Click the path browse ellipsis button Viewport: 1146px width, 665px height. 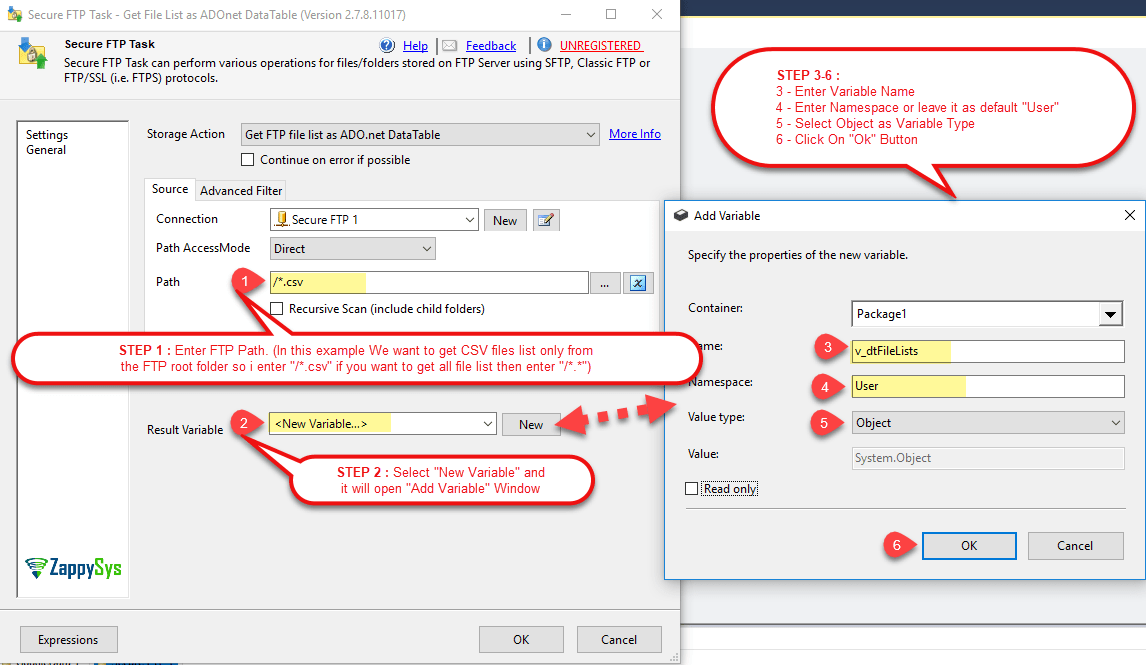pos(605,283)
